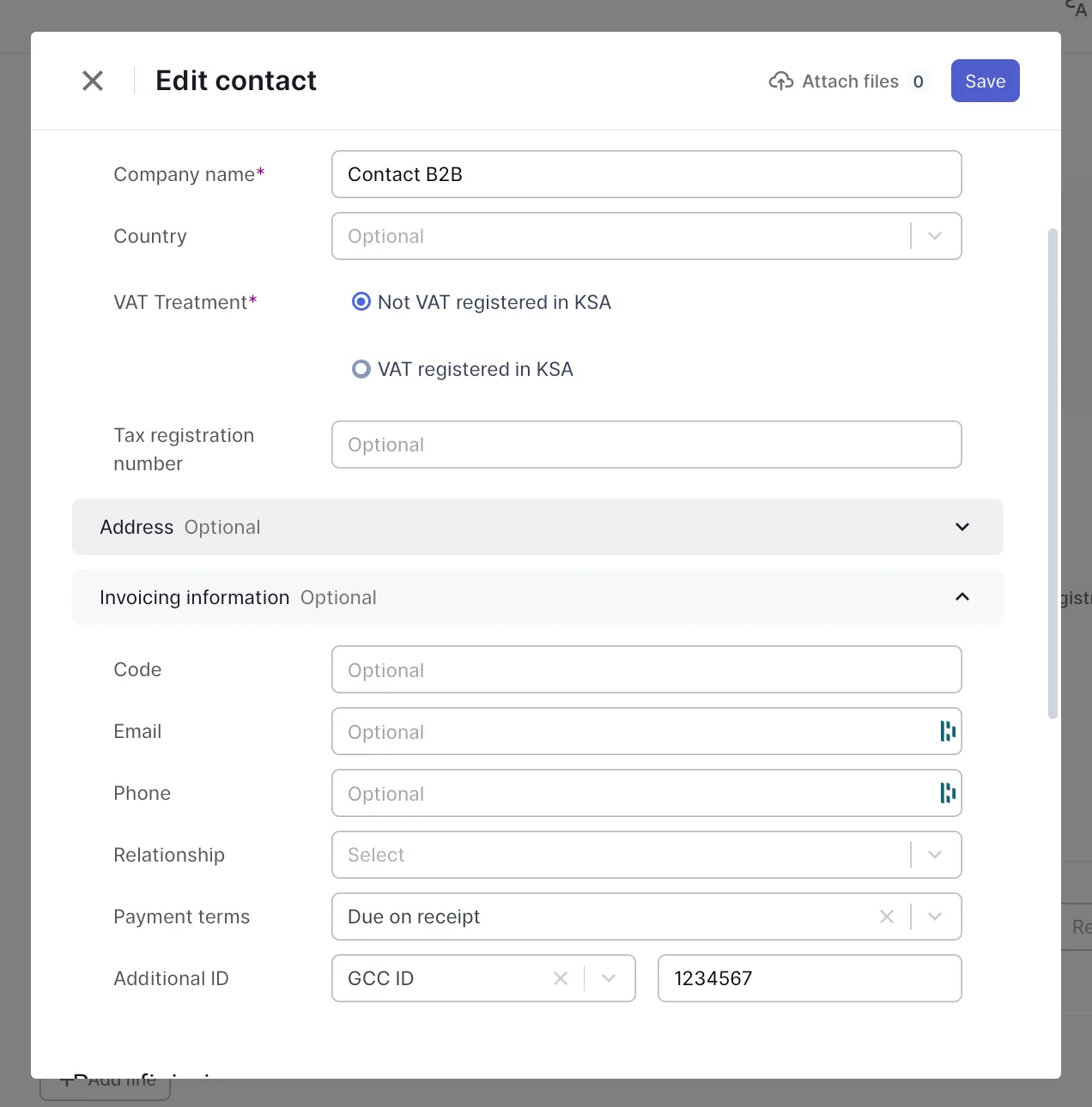Click the password manager icon in Phone field
Image resolution: width=1092 pixels, height=1107 pixels.
(948, 793)
